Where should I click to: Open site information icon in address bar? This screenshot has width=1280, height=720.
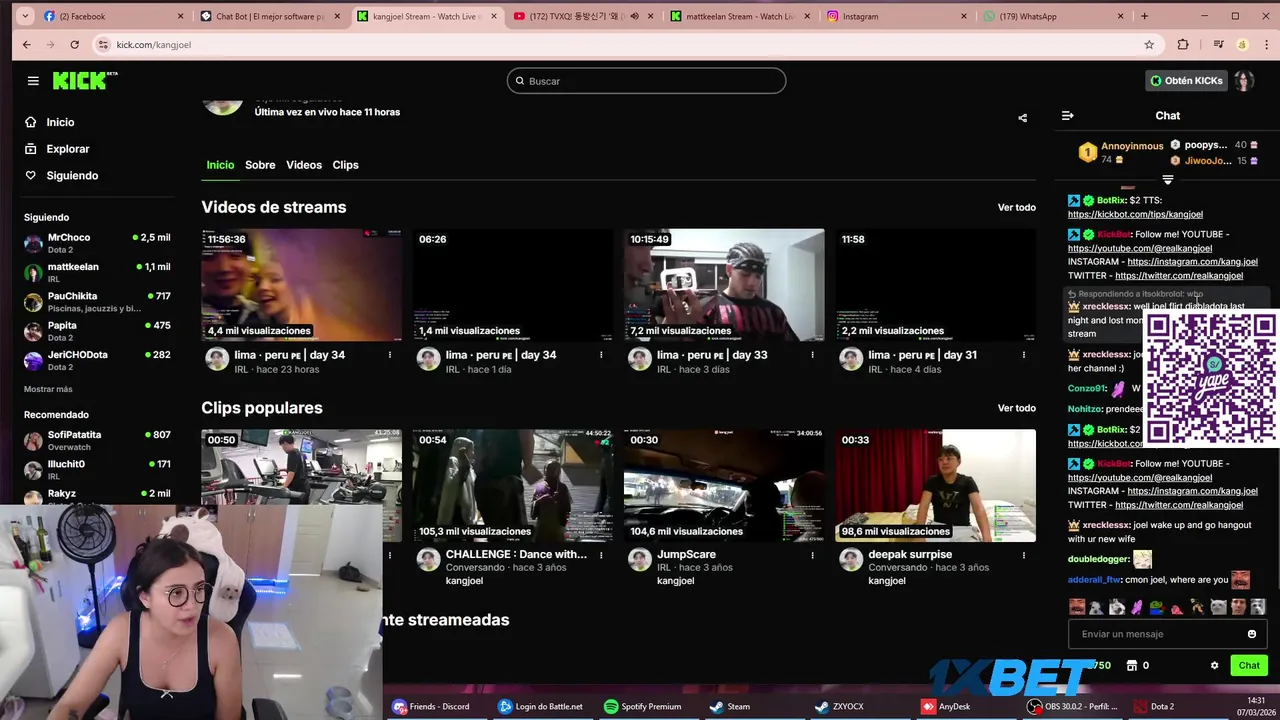tap(103, 44)
